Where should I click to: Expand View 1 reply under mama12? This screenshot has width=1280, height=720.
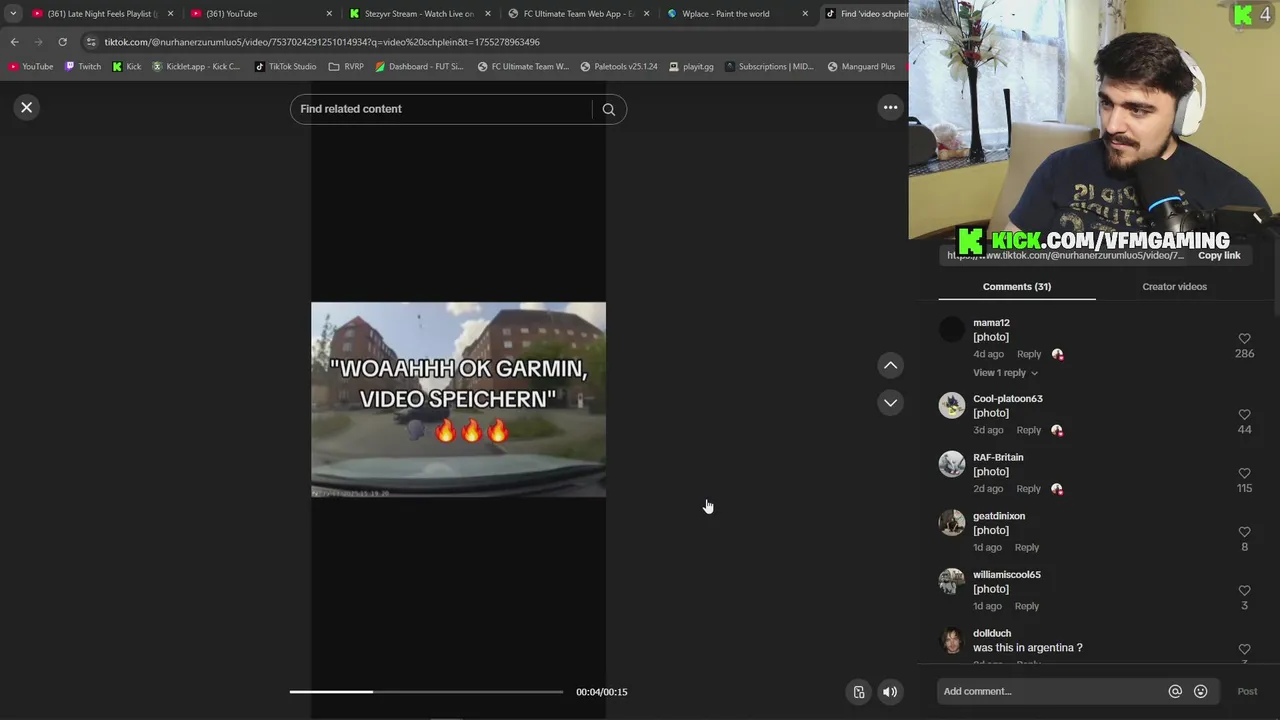pos(1005,373)
